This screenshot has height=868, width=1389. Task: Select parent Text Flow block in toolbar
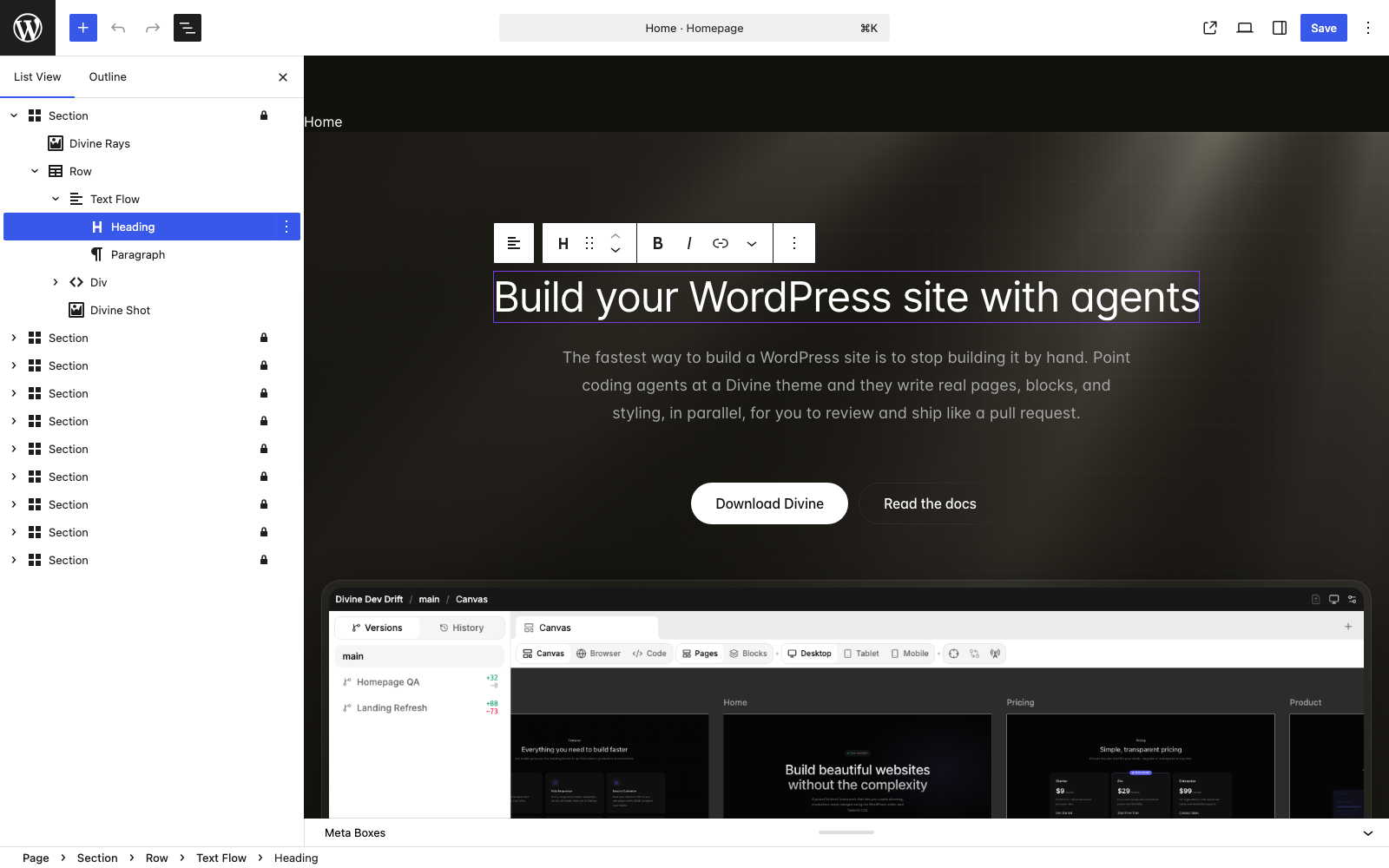[514, 243]
